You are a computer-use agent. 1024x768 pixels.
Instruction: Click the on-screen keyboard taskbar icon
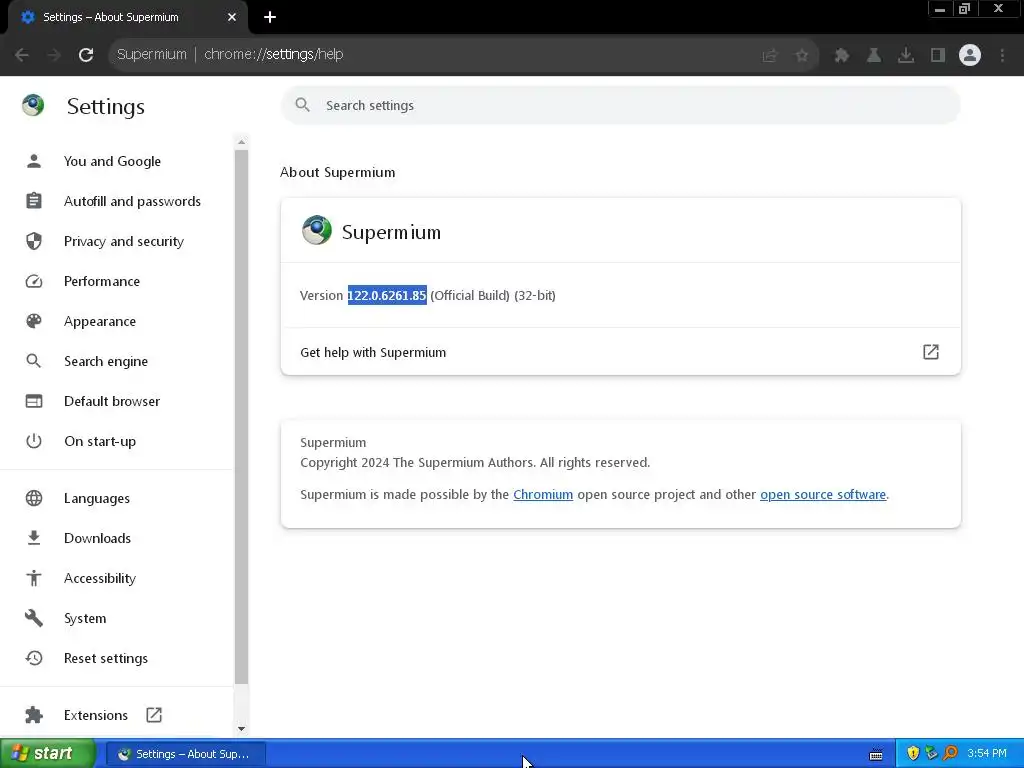click(876, 755)
